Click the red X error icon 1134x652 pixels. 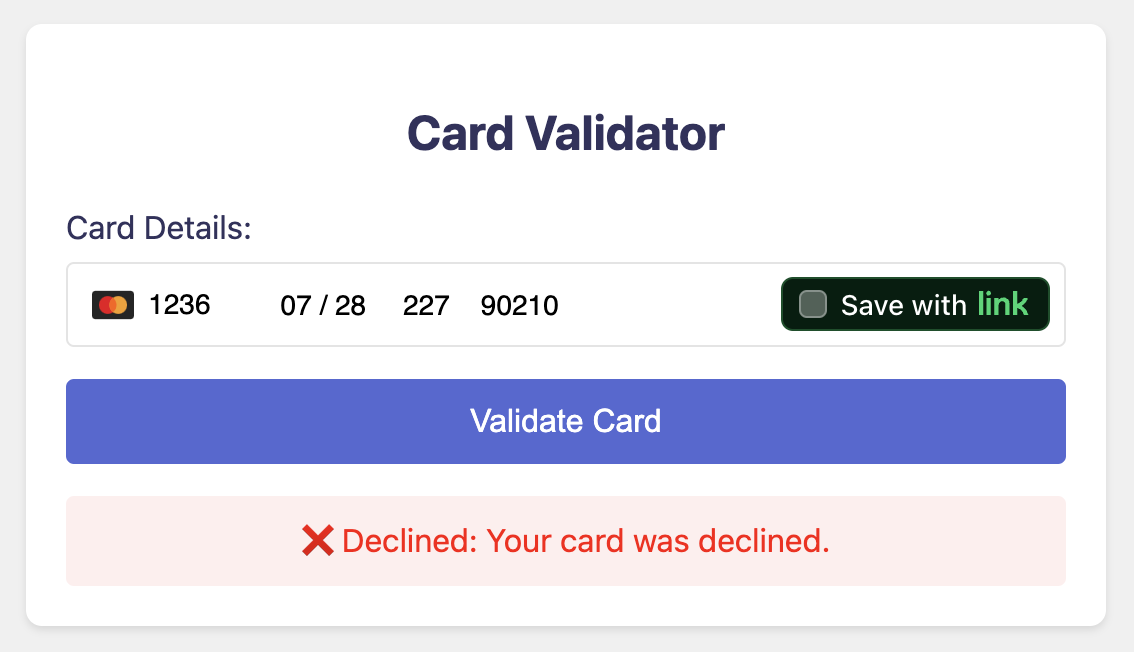click(317, 541)
